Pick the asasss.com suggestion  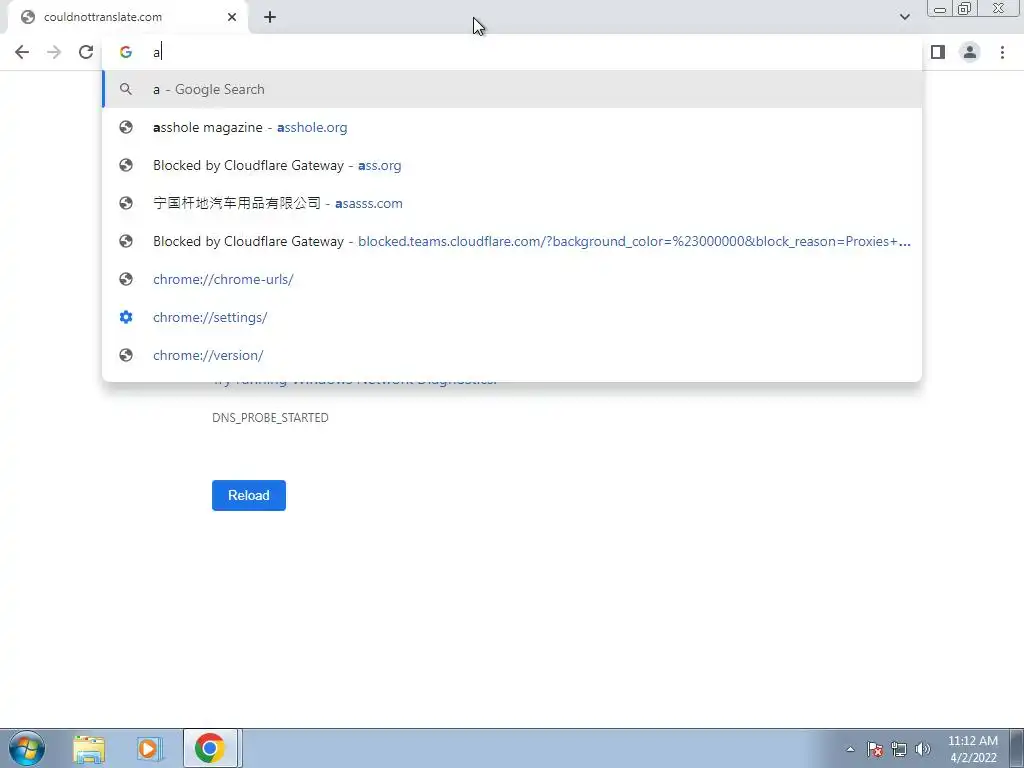click(512, 203)
